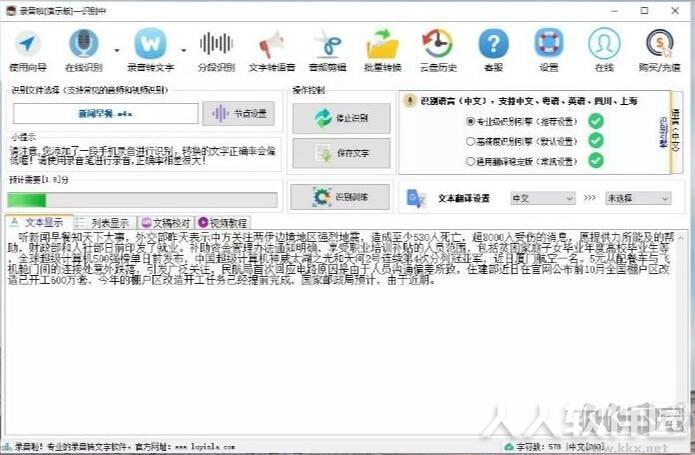Click green checkmark beside 高精度识别引擎
Screen dimensions: 695x455
coord(596,141)
